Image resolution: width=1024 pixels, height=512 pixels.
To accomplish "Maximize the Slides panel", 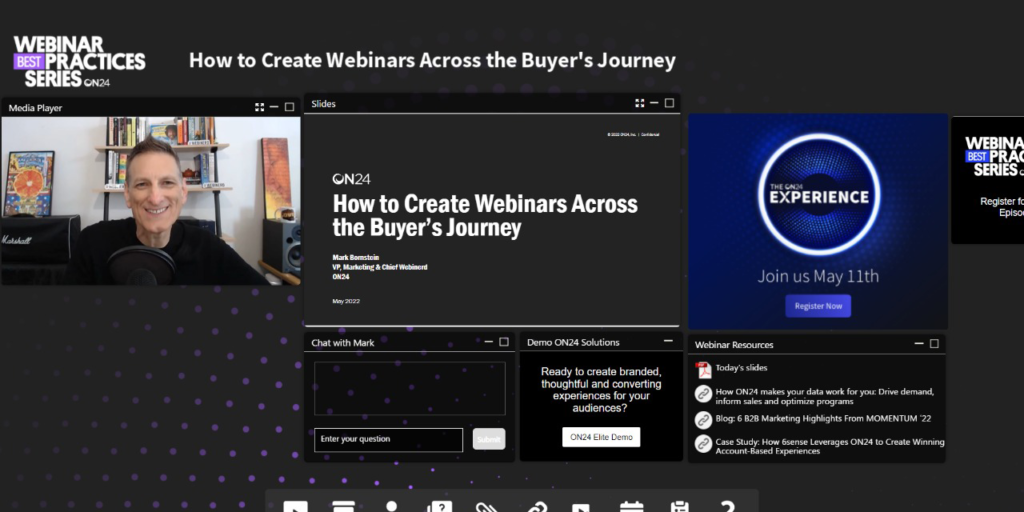I will (x=669, y=103).
